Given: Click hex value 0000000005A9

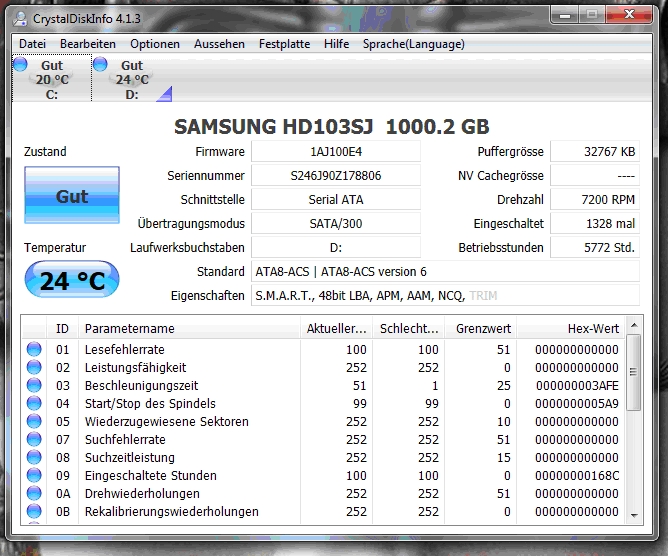Looking at the screenshot, I should pos(577,403).
